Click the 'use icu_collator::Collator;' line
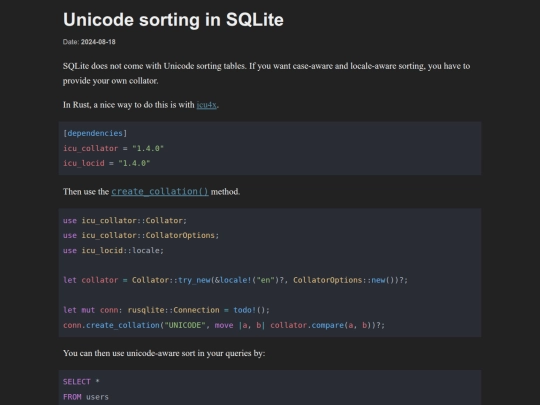Screen dimensions: 540x405 pos(125,220)
